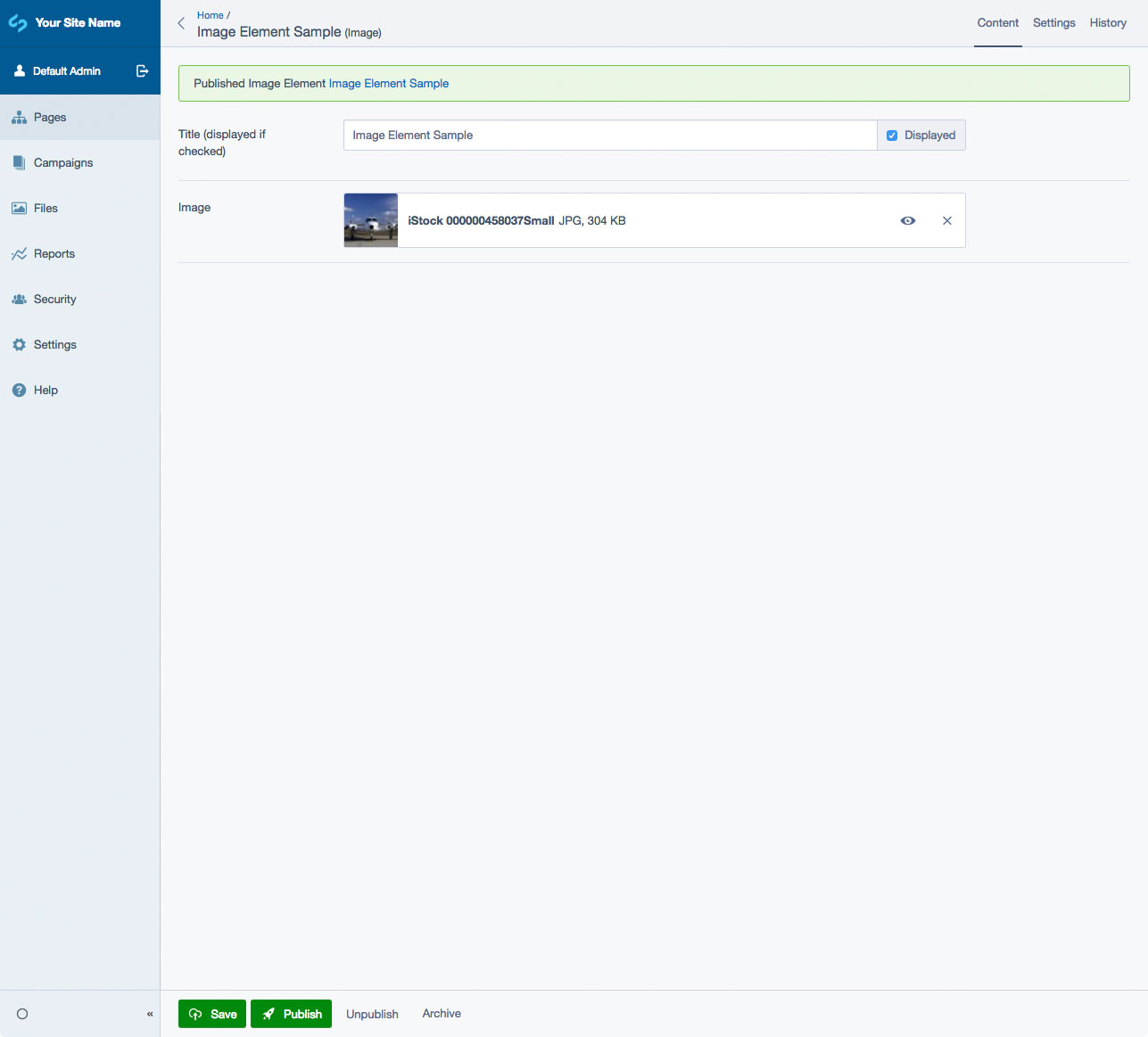This screenshot has height=1037, width=1148.
Task: Open Help via its question mark icon
Action: pos(19,391)
